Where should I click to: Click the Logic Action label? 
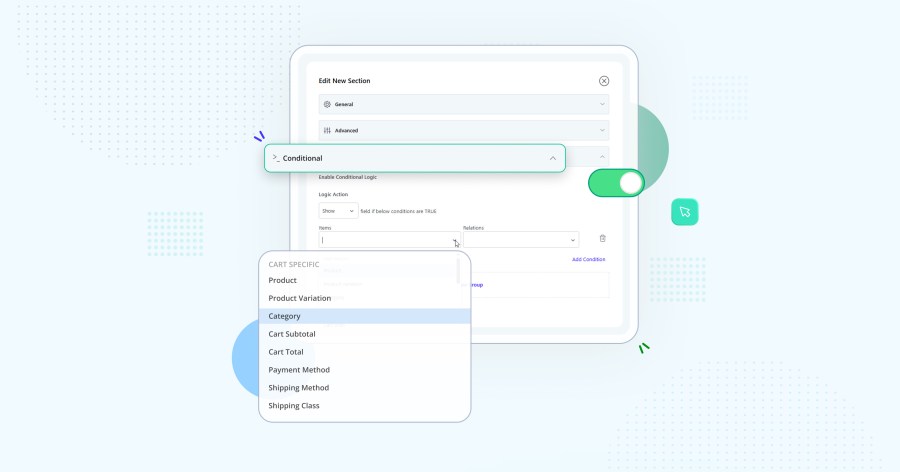pos(333,195)
